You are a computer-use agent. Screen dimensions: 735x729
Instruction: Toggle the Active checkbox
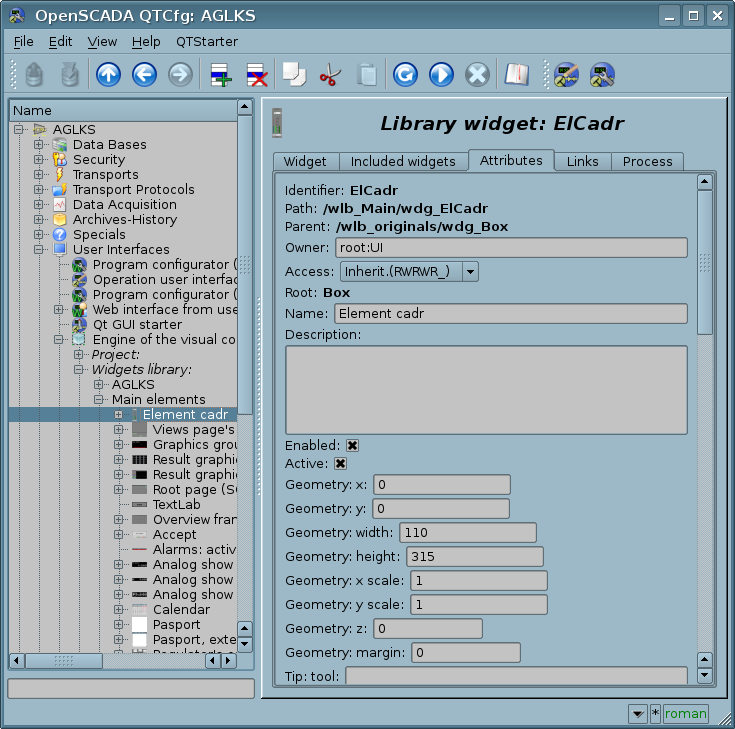[340, 464]
